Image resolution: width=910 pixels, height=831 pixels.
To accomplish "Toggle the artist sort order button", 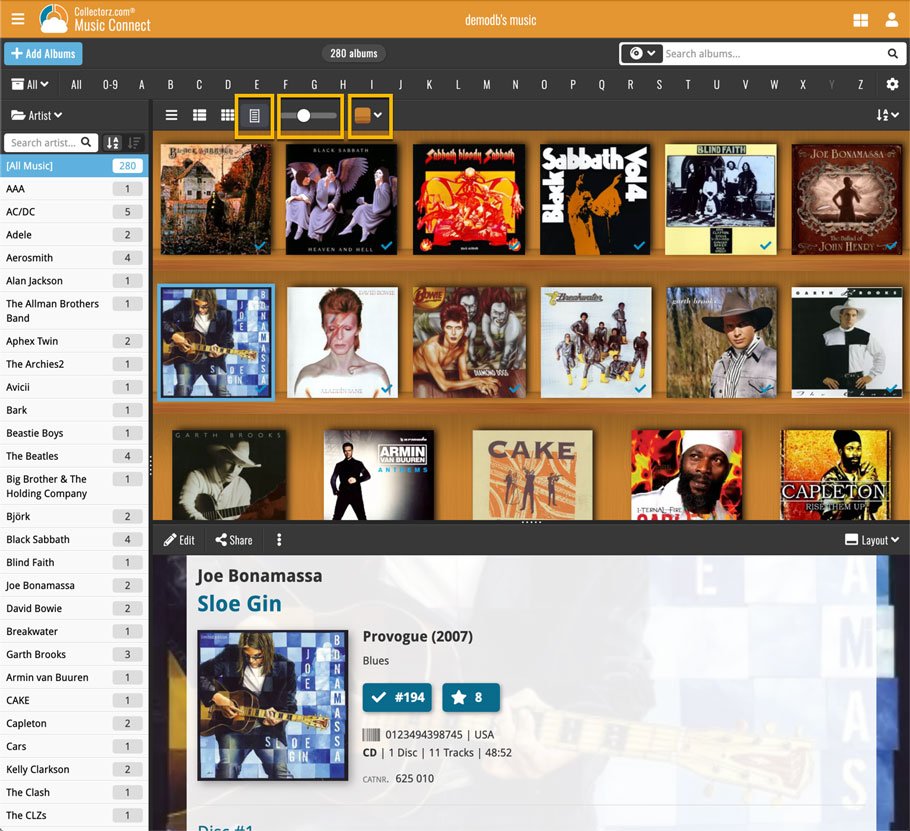I will click(113, 143).
